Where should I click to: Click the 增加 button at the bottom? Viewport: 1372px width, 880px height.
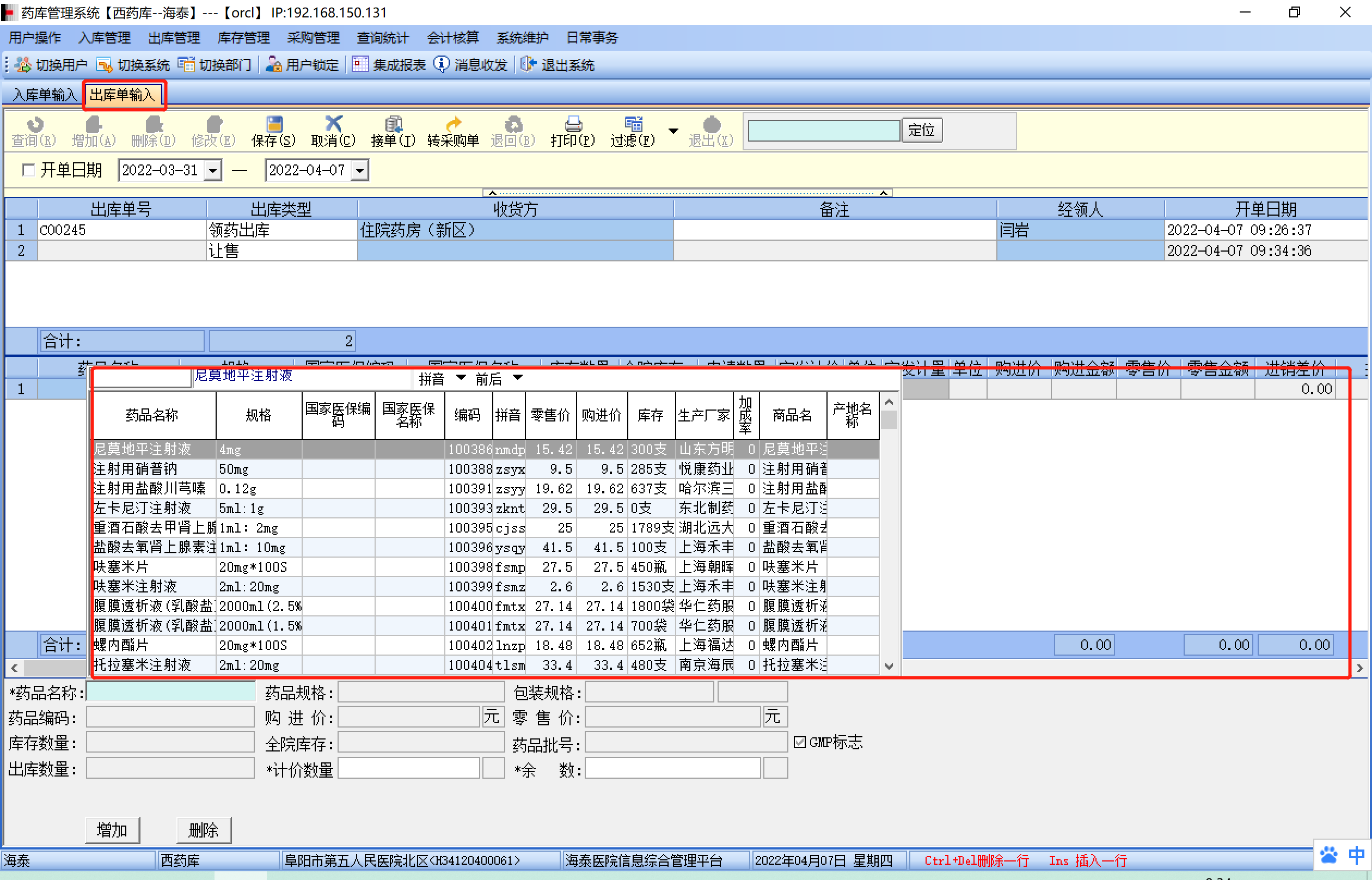point(112,829)
